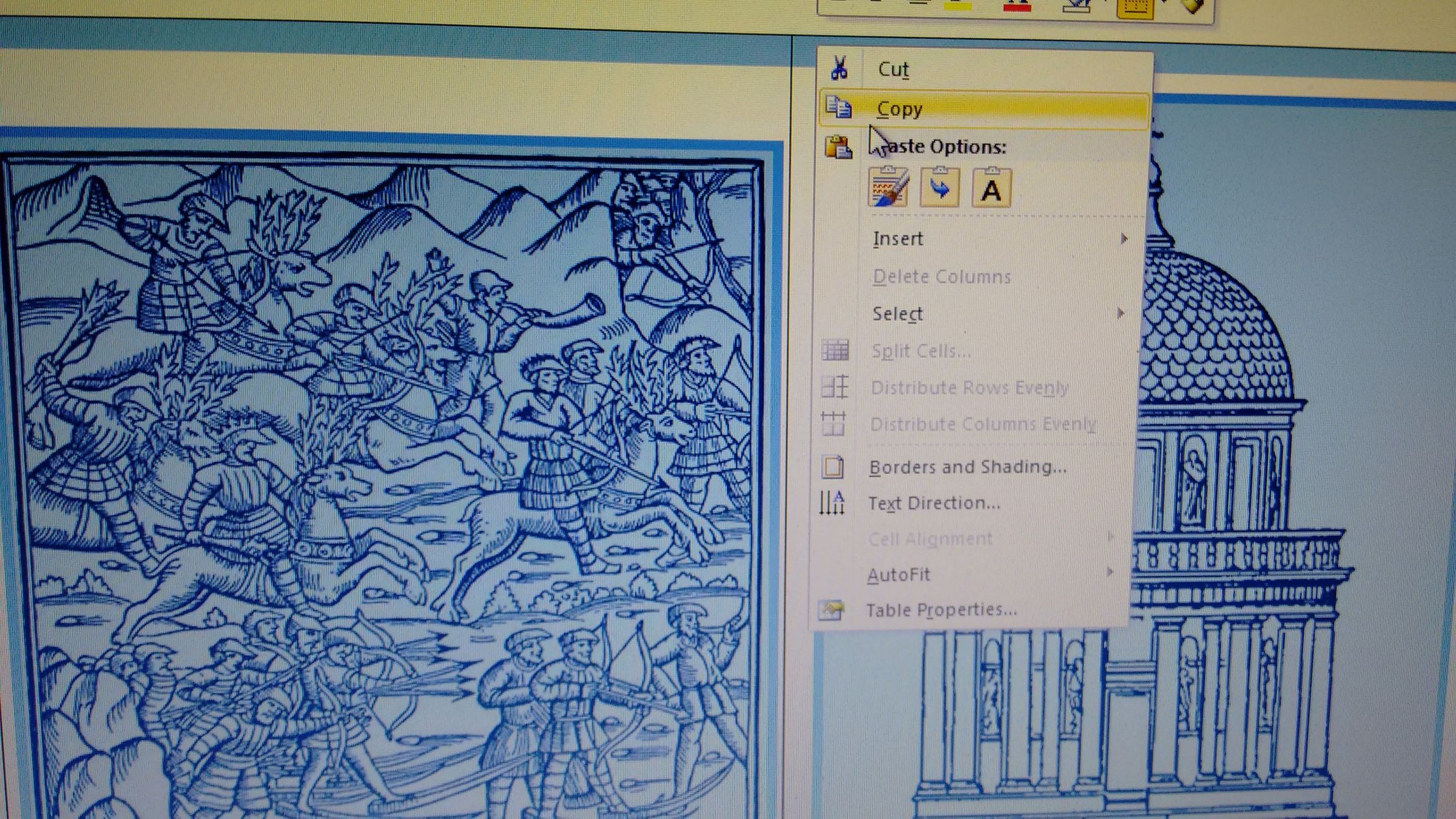This screenshot has height=819, width=1456.
Task: Expand the AutoFit submenu arrow
Action: pos(1110,572)
